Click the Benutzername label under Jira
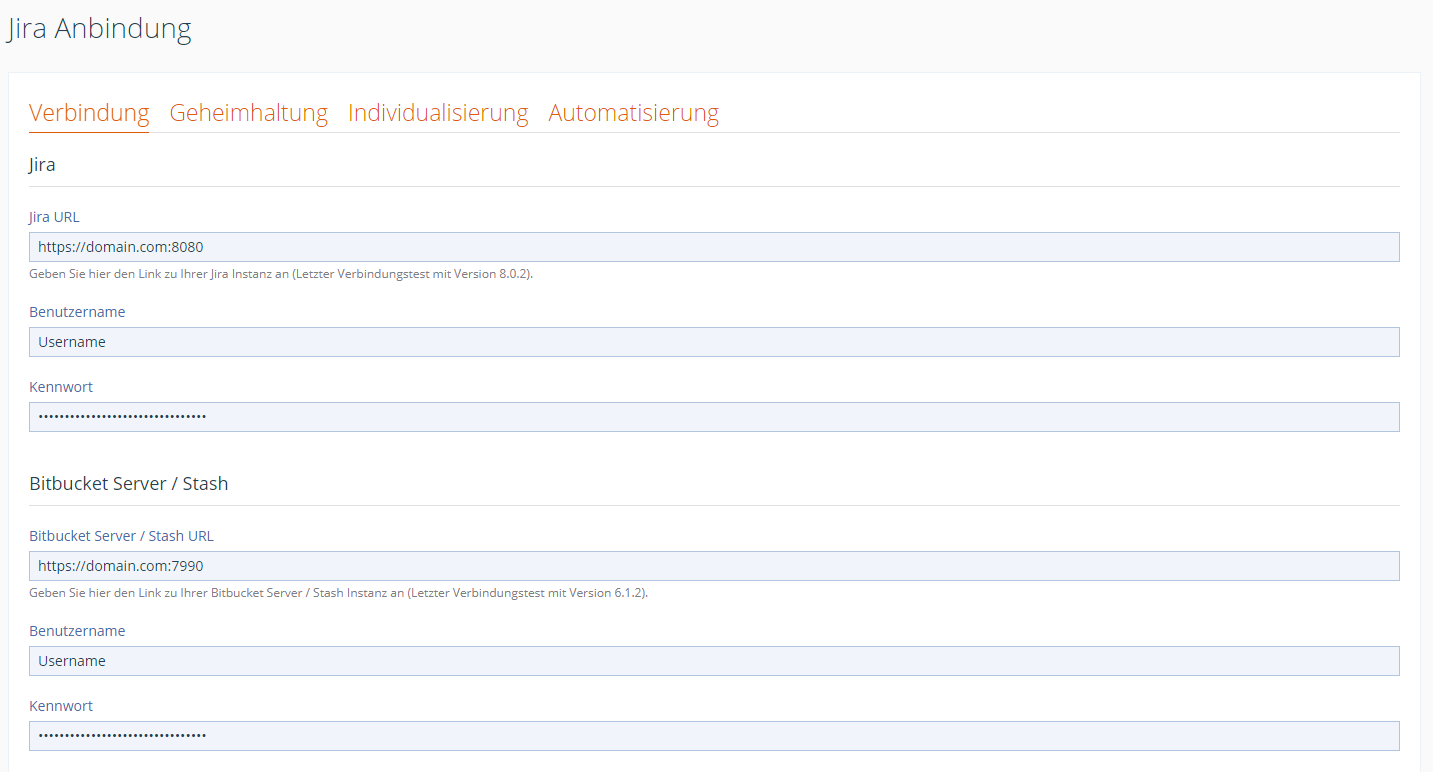The width and height of the screenshot is (1433, 772). click(77, 312)
